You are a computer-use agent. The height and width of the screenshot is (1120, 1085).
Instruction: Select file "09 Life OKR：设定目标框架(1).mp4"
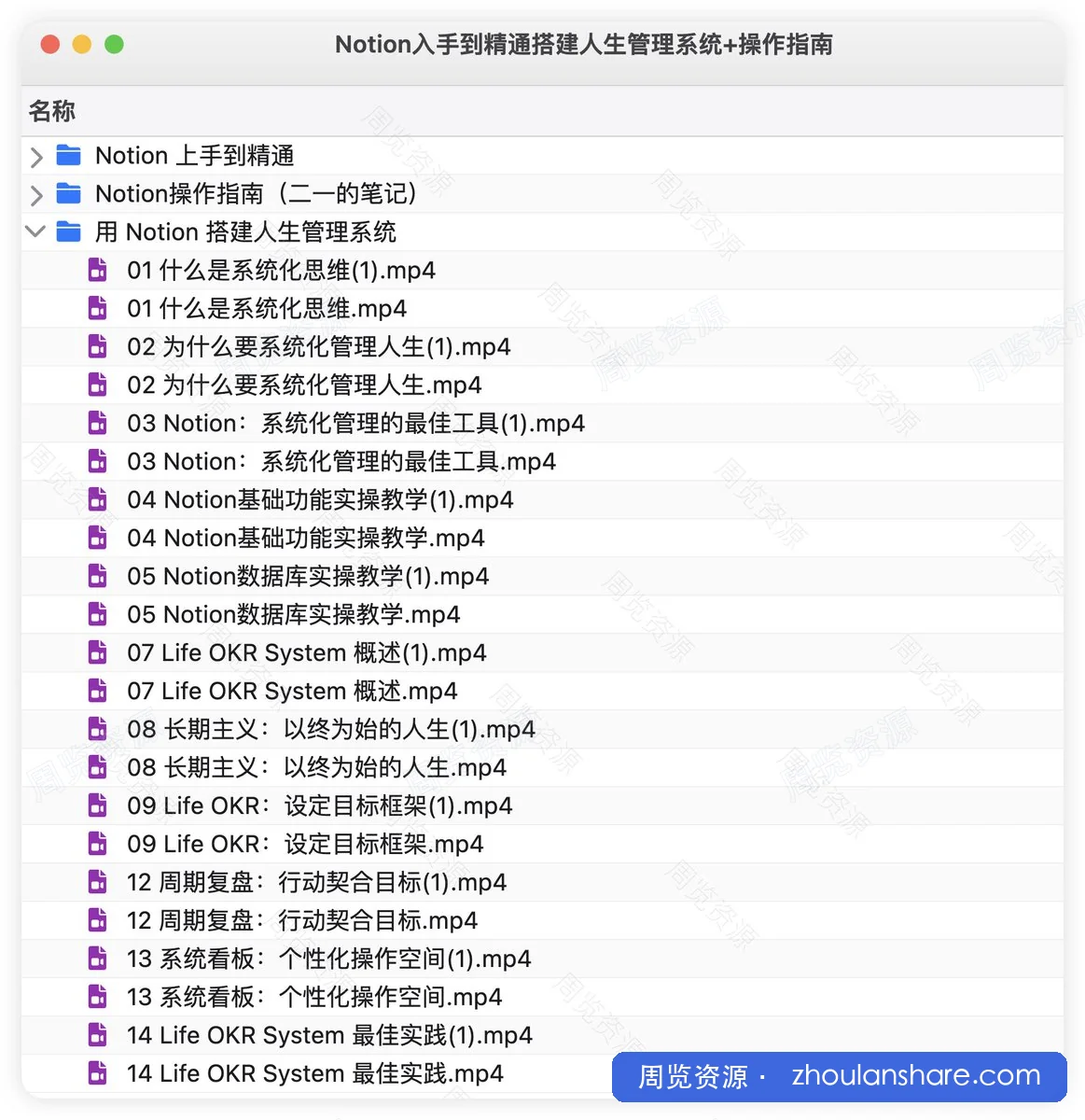coord(320,805)
